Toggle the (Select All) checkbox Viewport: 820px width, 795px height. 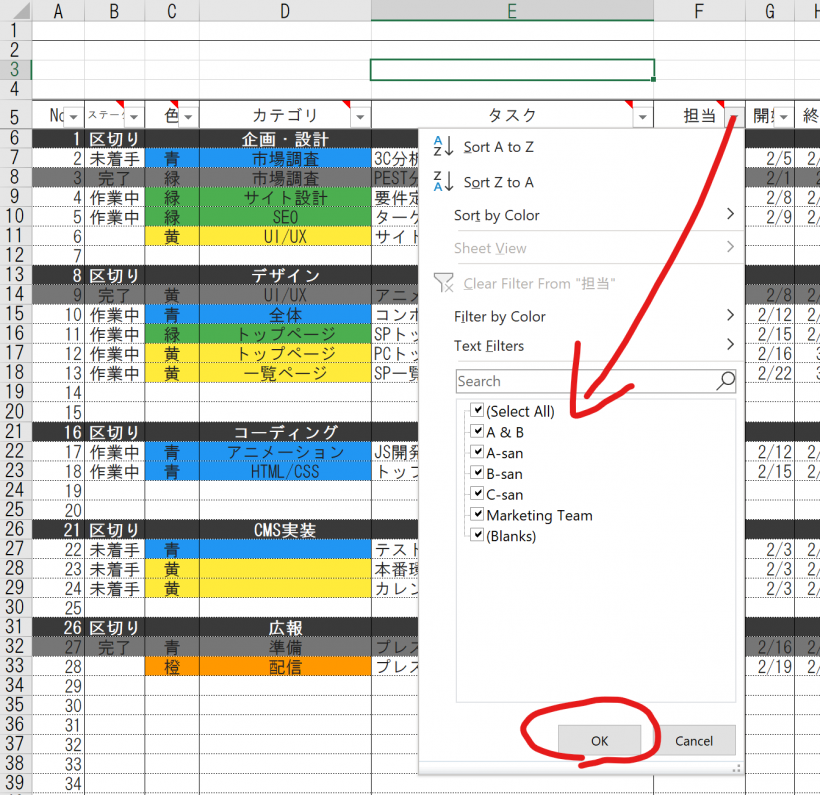pyautogui.click(x=477, y=411)
